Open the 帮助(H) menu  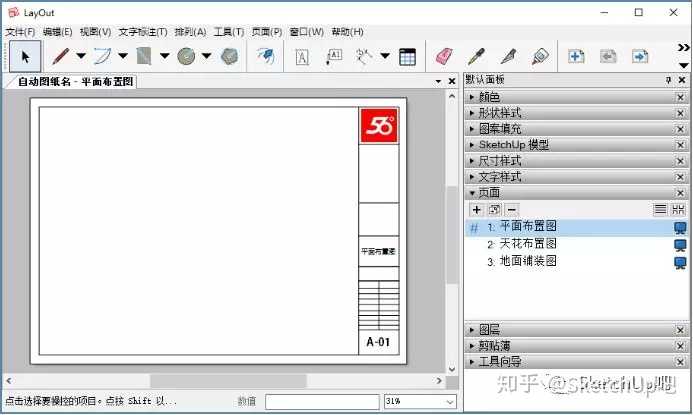(347, 32)
